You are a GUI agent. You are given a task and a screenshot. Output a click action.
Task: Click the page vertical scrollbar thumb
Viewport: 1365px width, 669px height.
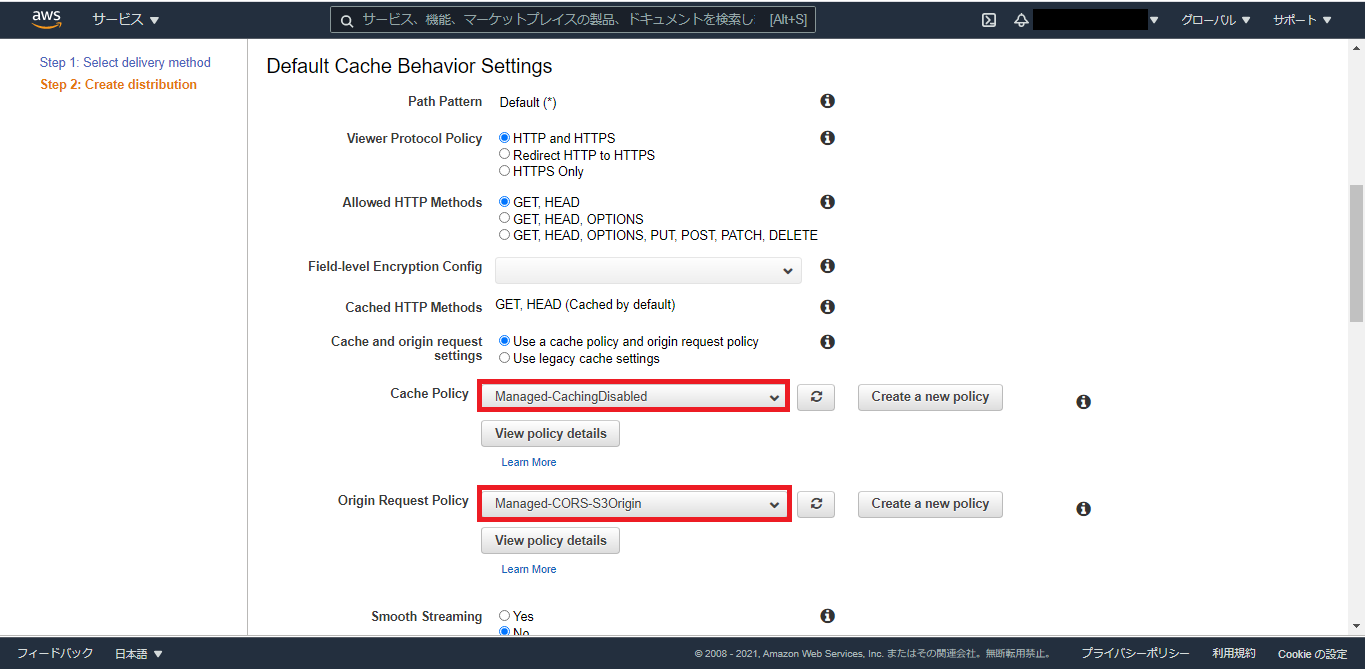[x=1356, y=253]
